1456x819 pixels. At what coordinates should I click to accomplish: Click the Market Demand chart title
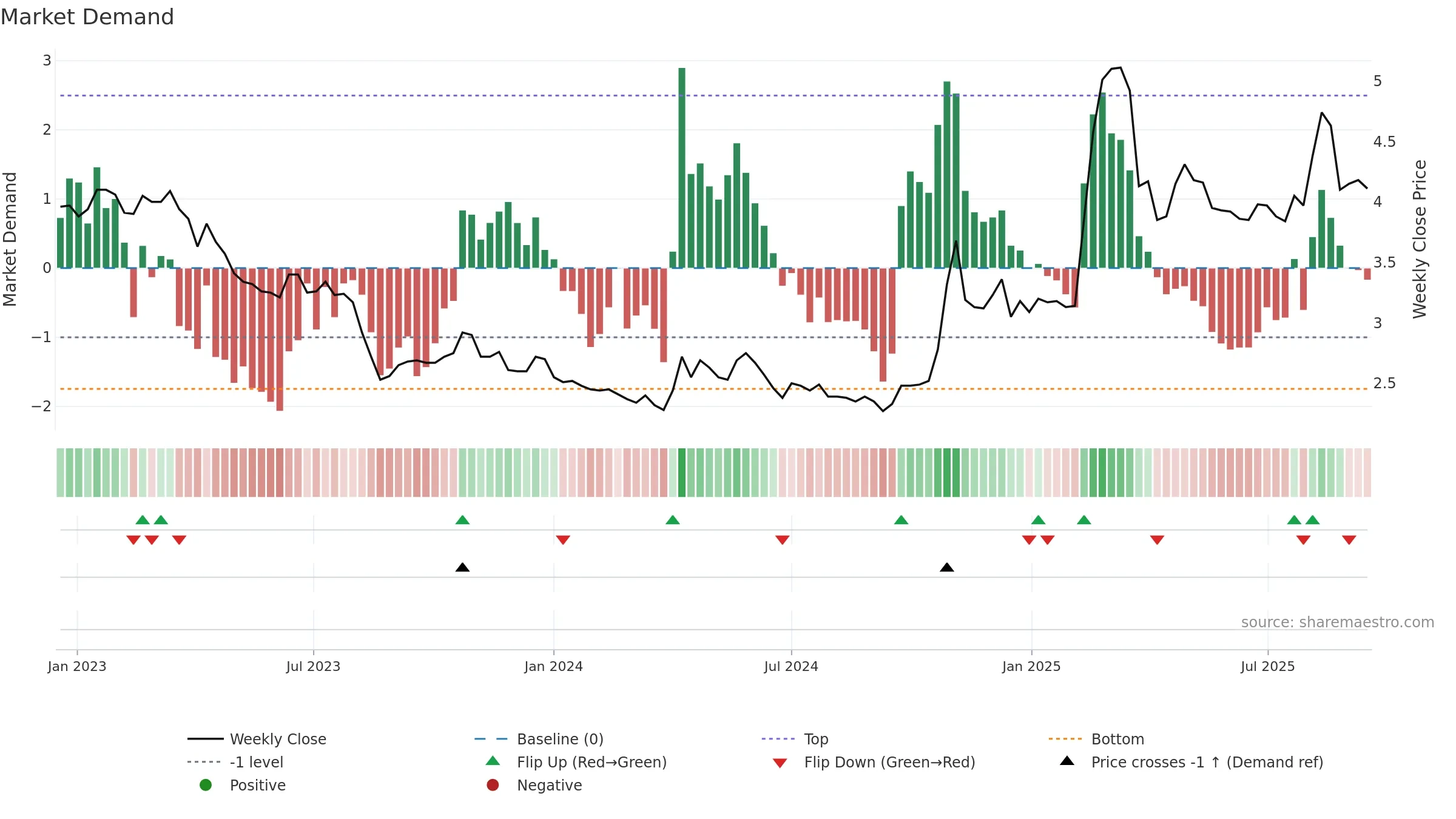coord(87,17)
